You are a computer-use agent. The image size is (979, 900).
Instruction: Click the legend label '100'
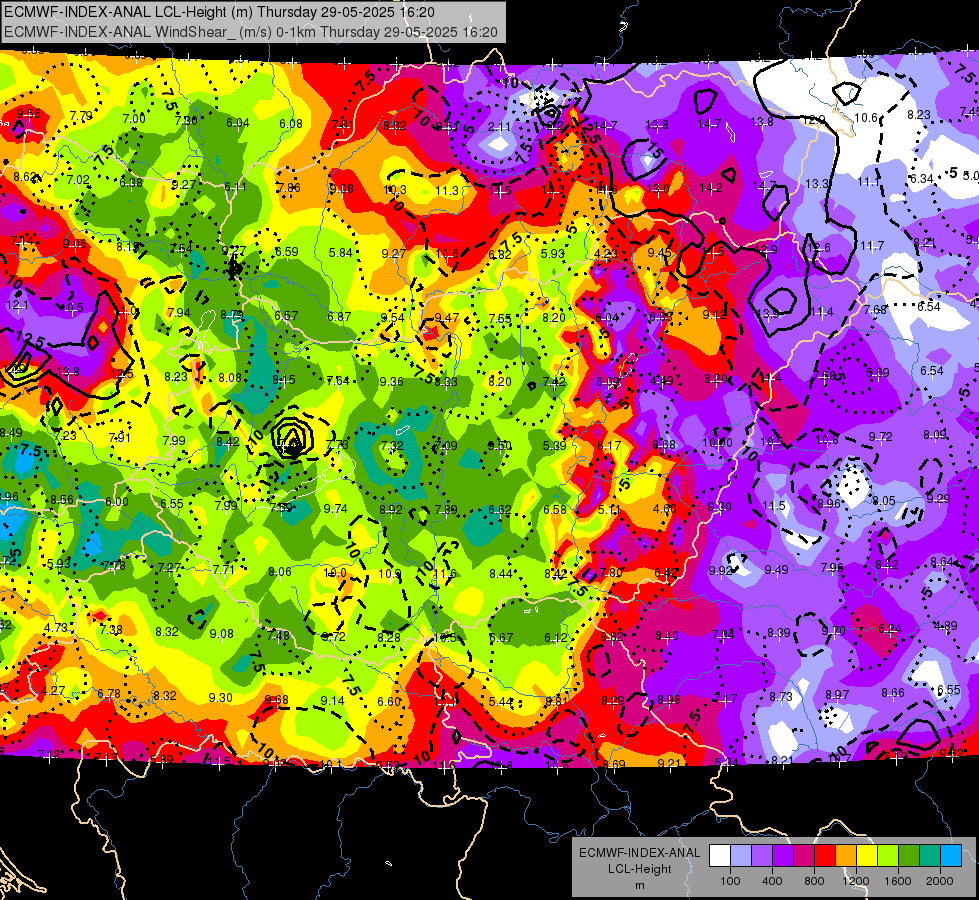tap(730, 881)
